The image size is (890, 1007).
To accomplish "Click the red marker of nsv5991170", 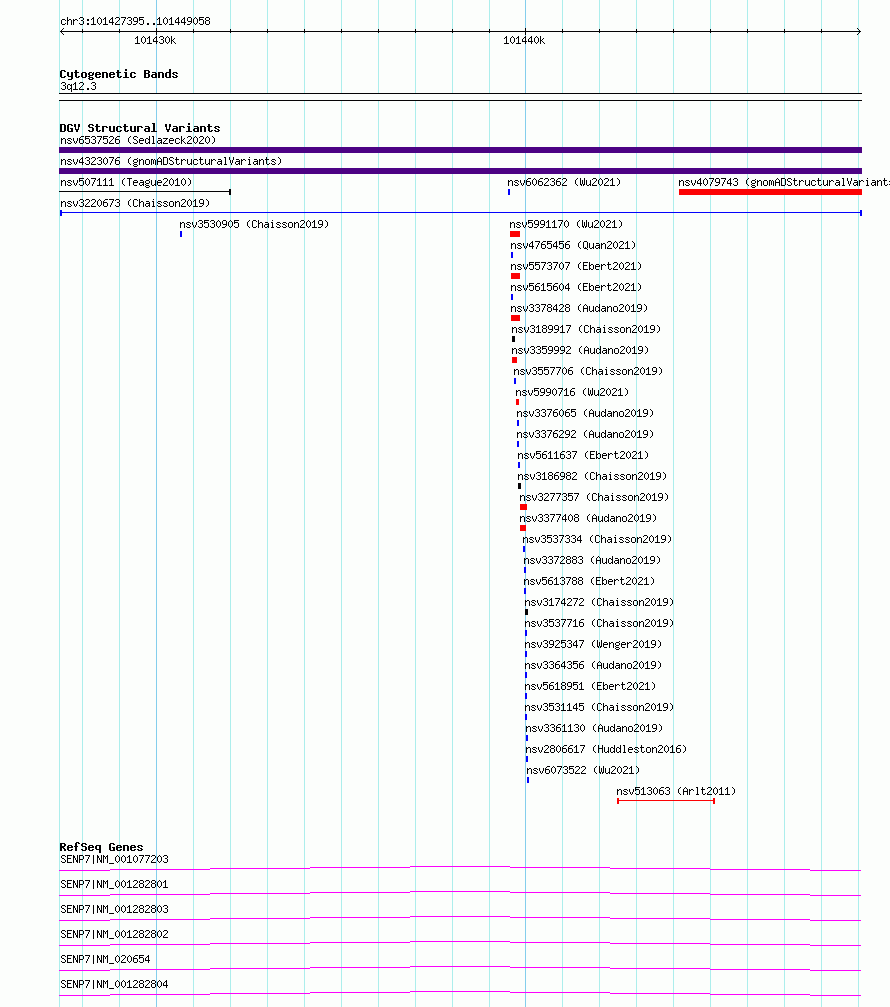I will pyautogui.click(x=515, y=234).
